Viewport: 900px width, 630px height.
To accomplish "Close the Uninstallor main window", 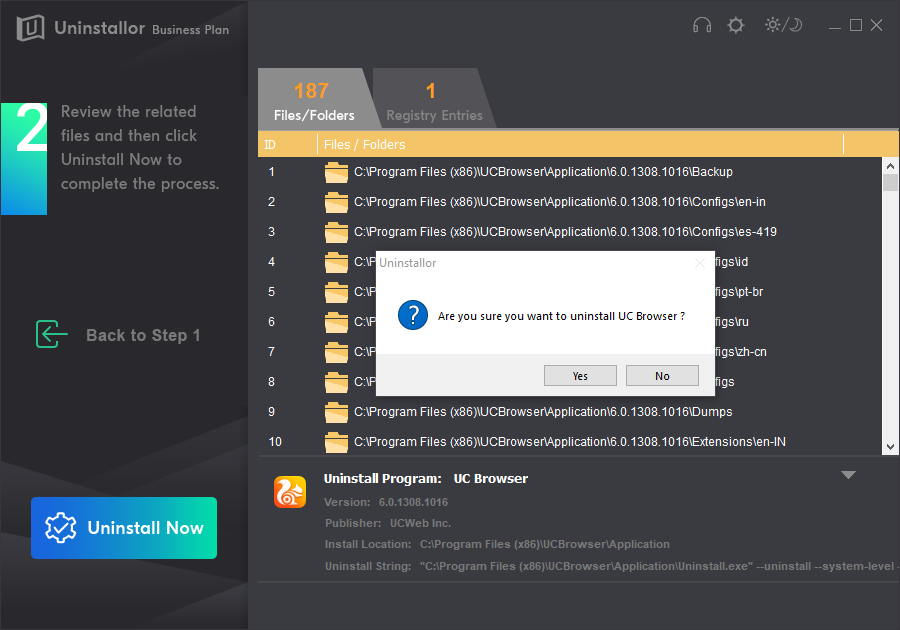I will (x=876, y=25).
